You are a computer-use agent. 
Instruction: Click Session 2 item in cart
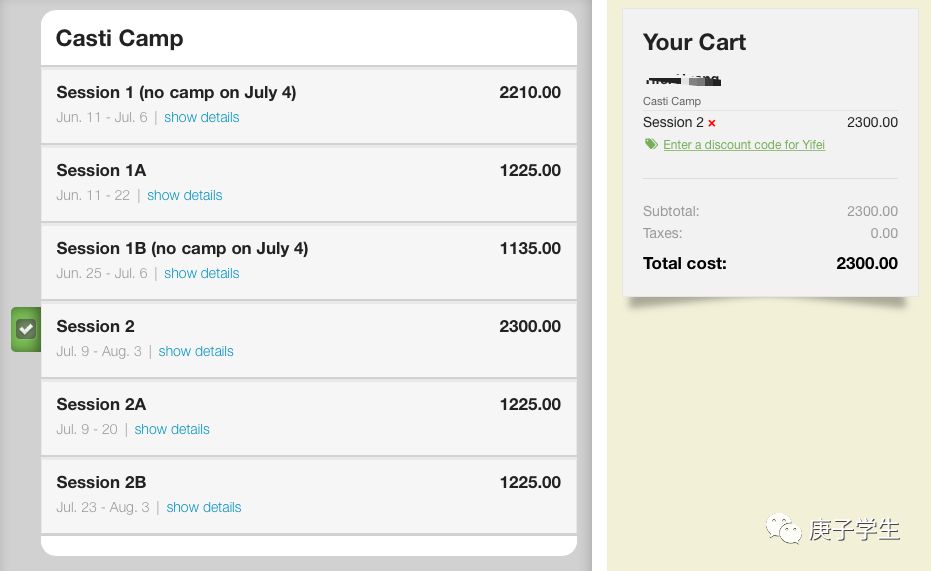pyautogui.click(x=673, y=122)
